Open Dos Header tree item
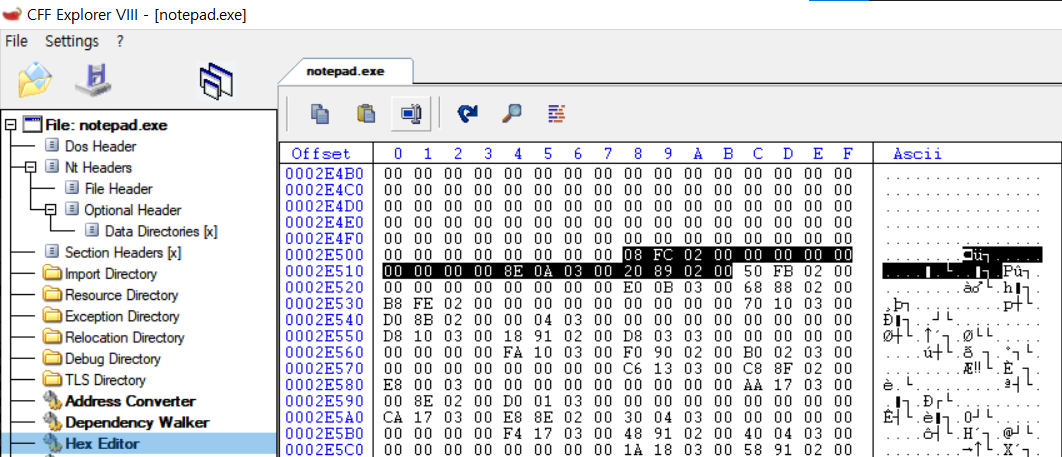Viewport: 1062px width, 457px height. pyautogui.click(x=100, y=146)
